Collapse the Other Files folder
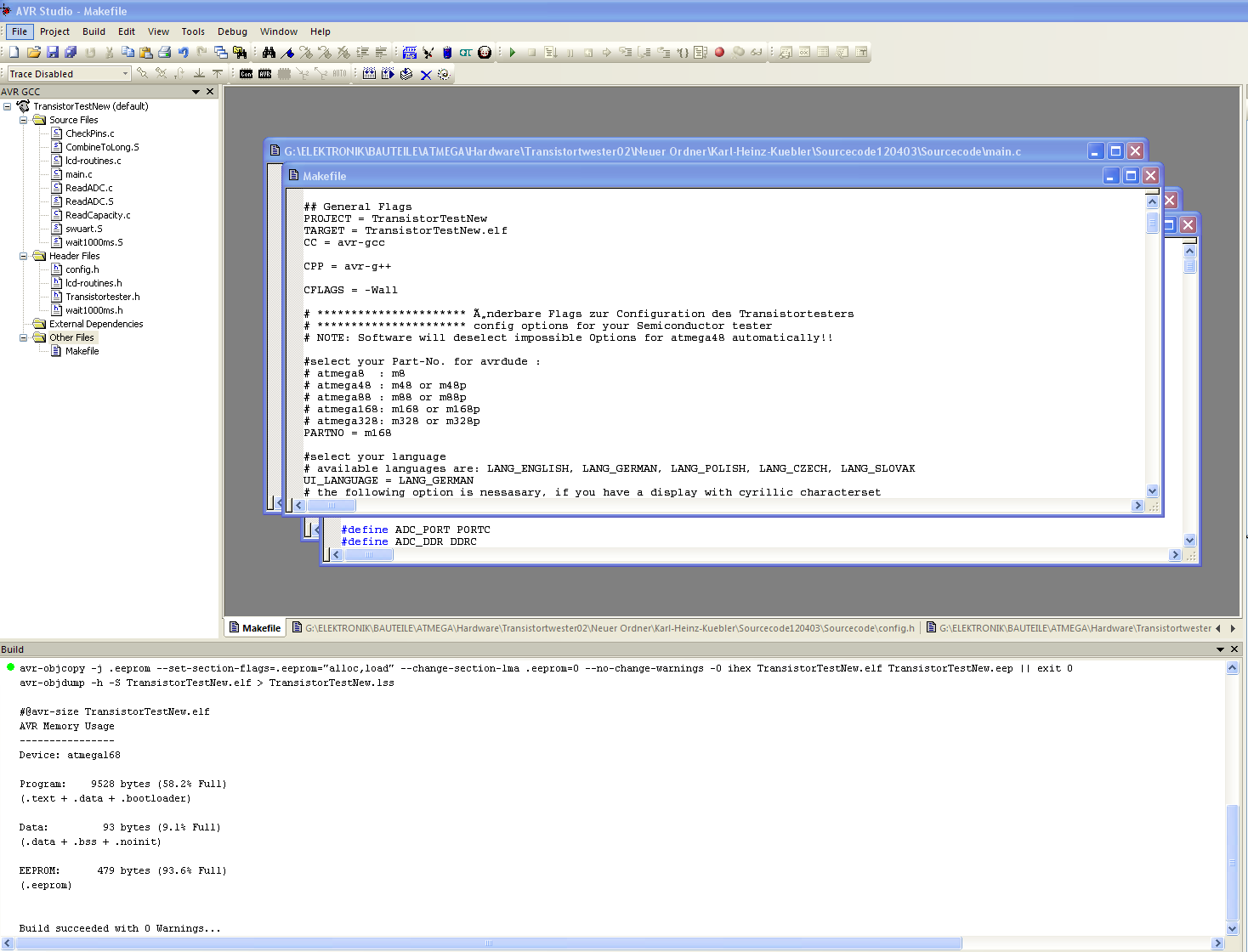This screenshot has height=952, width=1248. coord(24,337)
